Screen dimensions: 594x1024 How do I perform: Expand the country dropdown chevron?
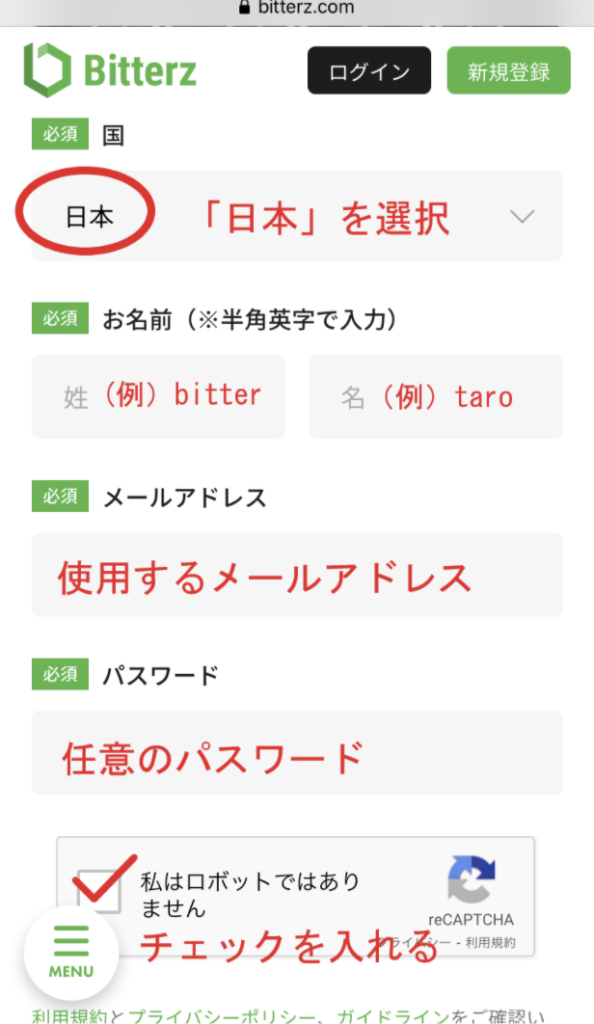(522, 216)
